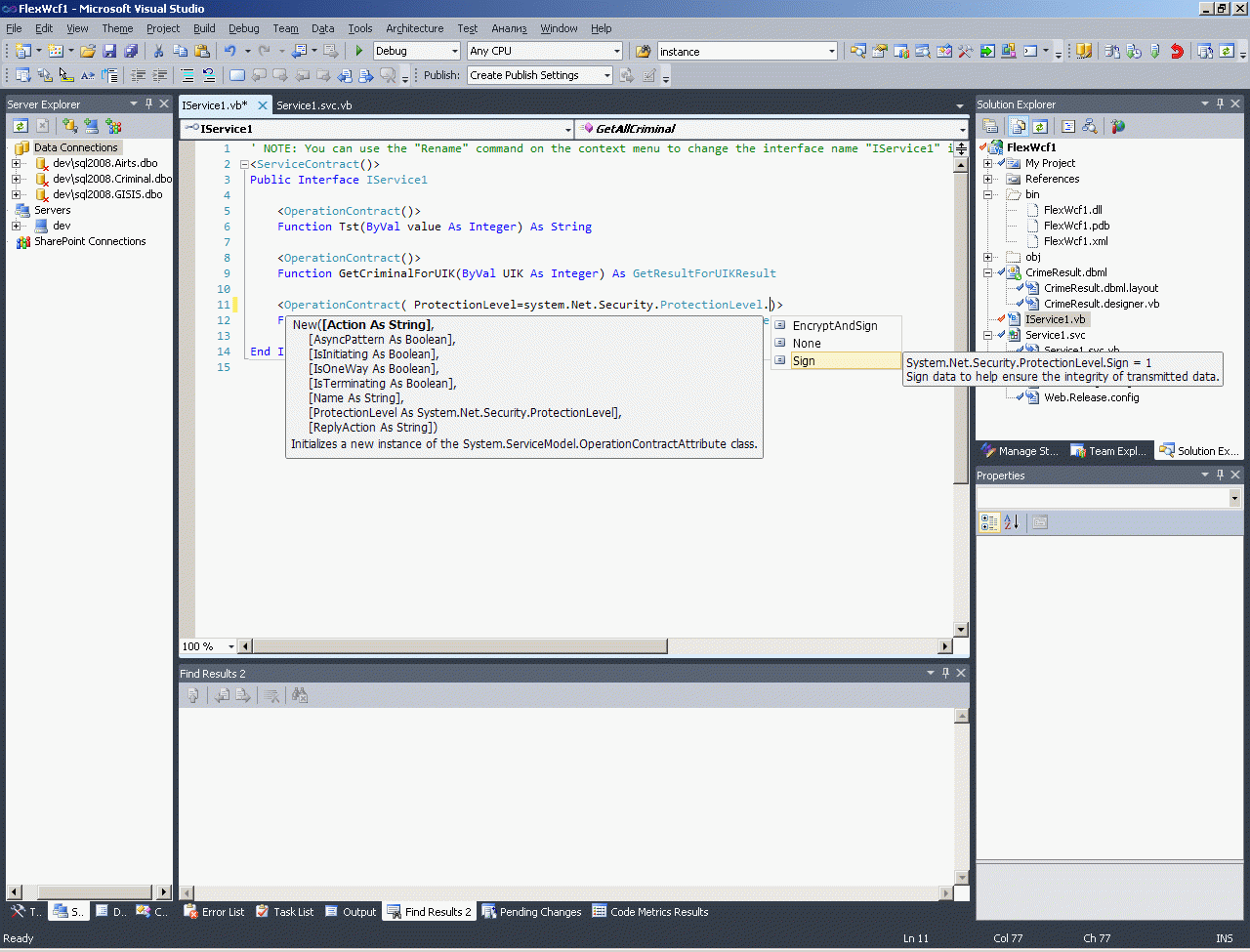Toggle auto-hide pin on Find Results panel
Viewport: 1250px width, 952px height.
pyautogui.click(x=945, y=673)
